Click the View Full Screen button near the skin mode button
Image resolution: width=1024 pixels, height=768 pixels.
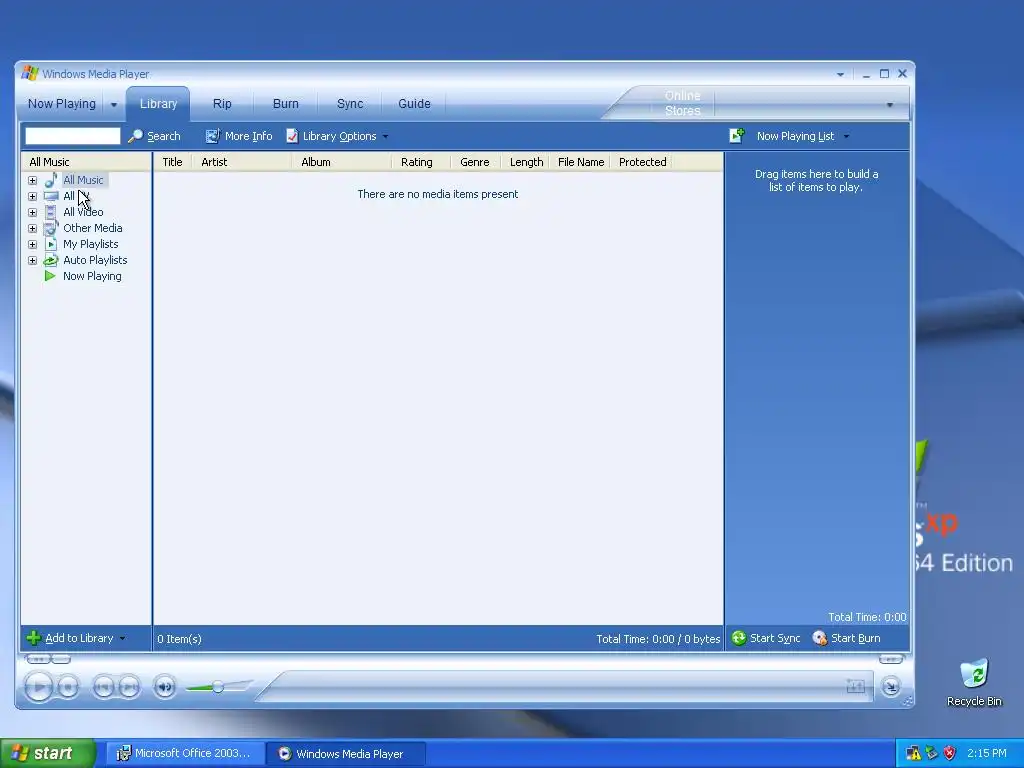point(856,686)
